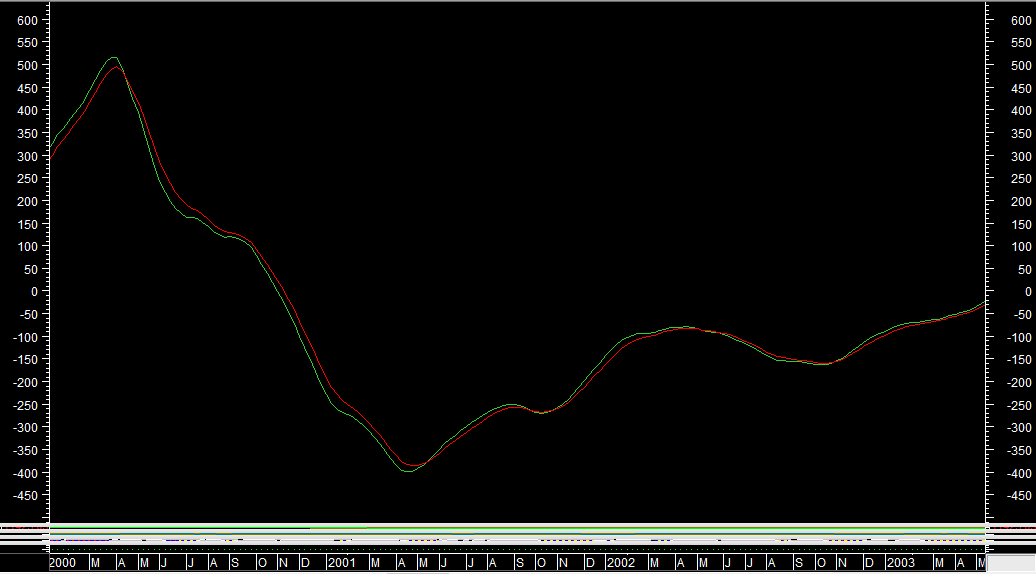The height and width of the screenshot is (574, 1036).
Task: Select the 2003 year marker on the date axis
Action: 901,563
